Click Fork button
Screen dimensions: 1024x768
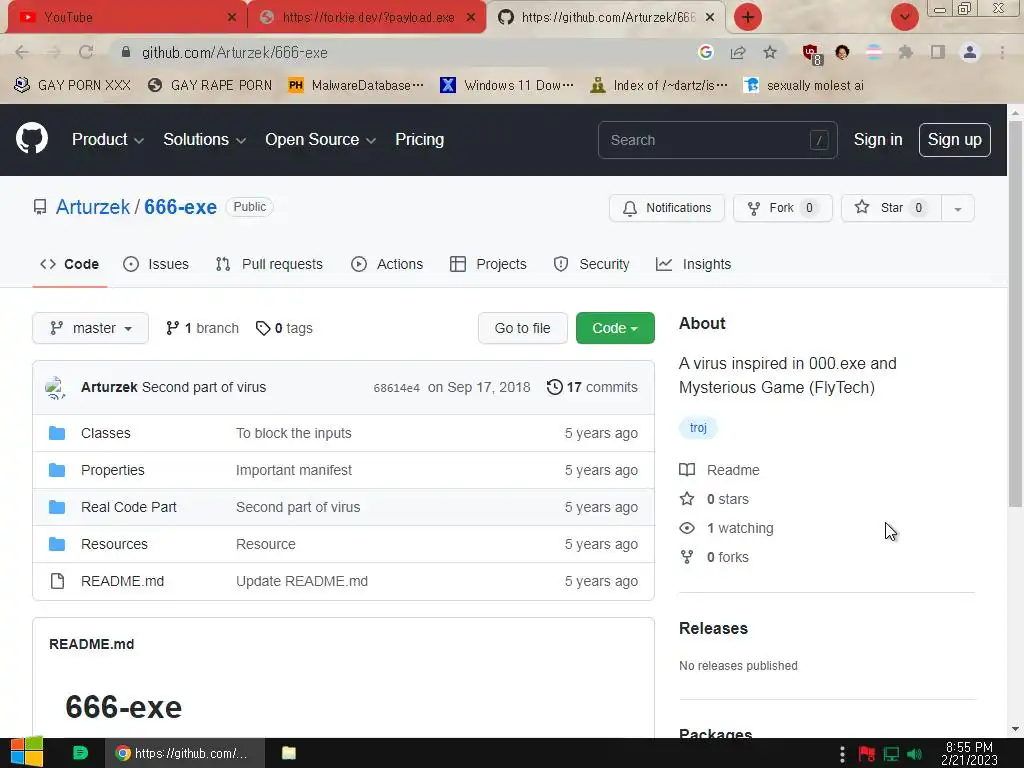click(782, 208)
